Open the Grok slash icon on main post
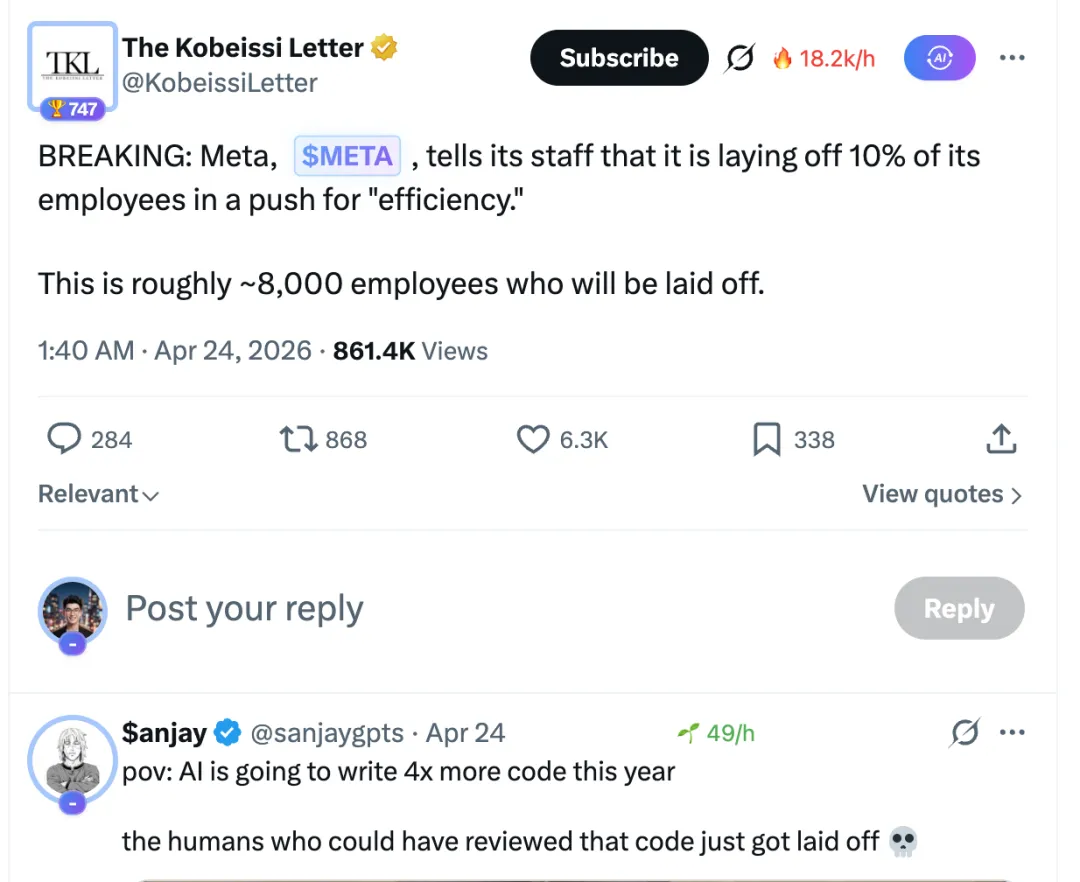Screen dimensions: 1080x882 click(x=739, y=59)
